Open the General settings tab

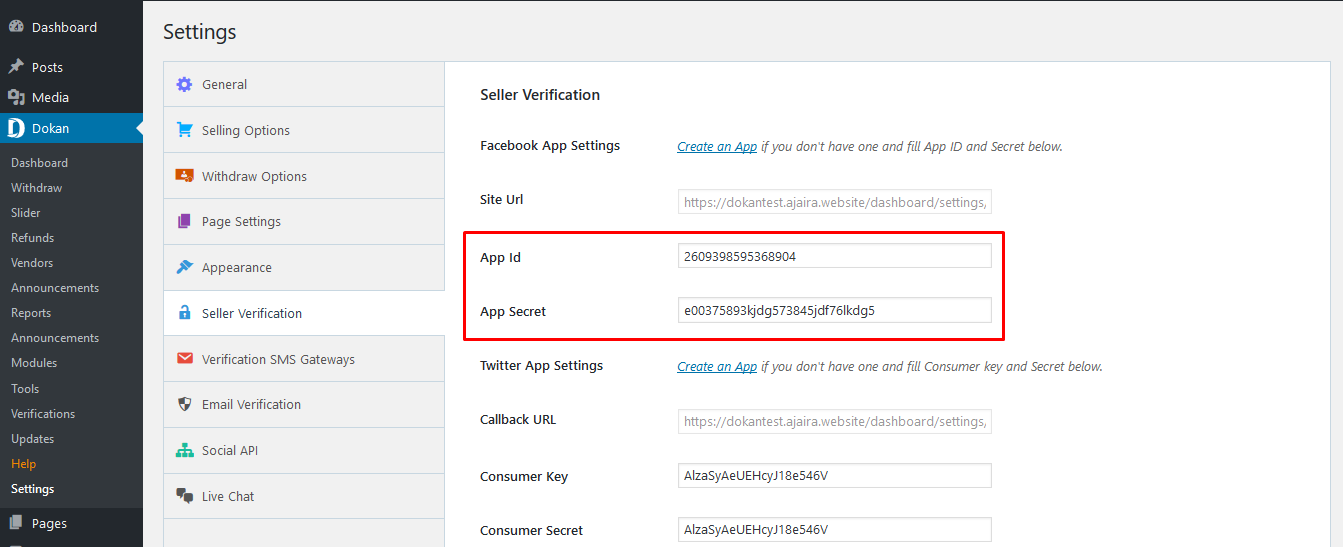304,84
